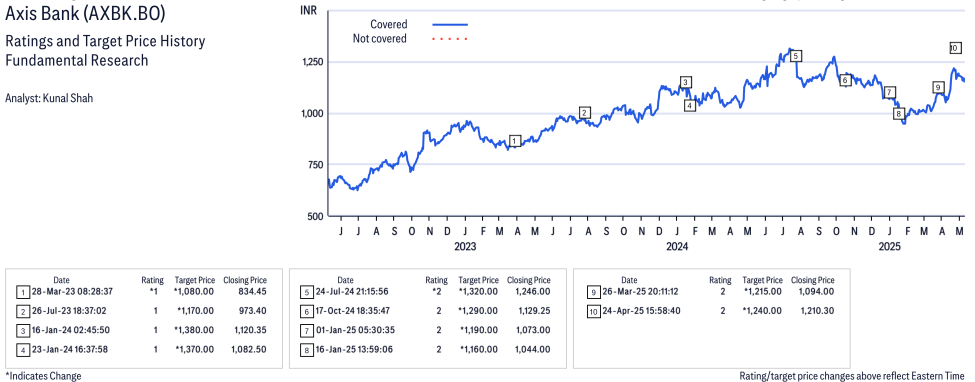Click the Ratings and Target Price History heading
Image resolution: width=975 pixels, height=382 pixels.
point(105,42)
